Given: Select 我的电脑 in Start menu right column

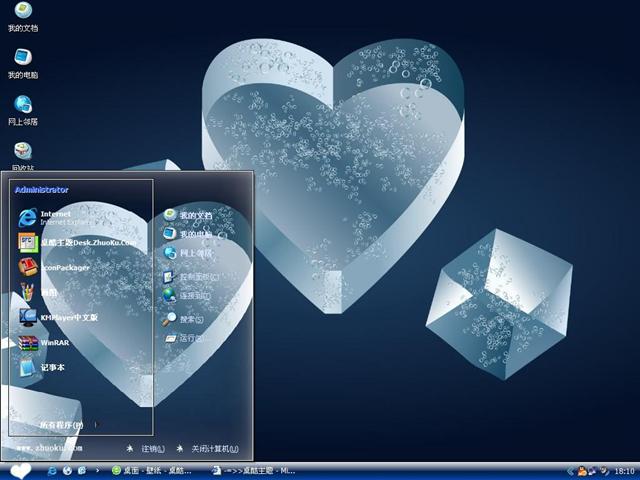Looking at the screenshot, I should (188, 234).
